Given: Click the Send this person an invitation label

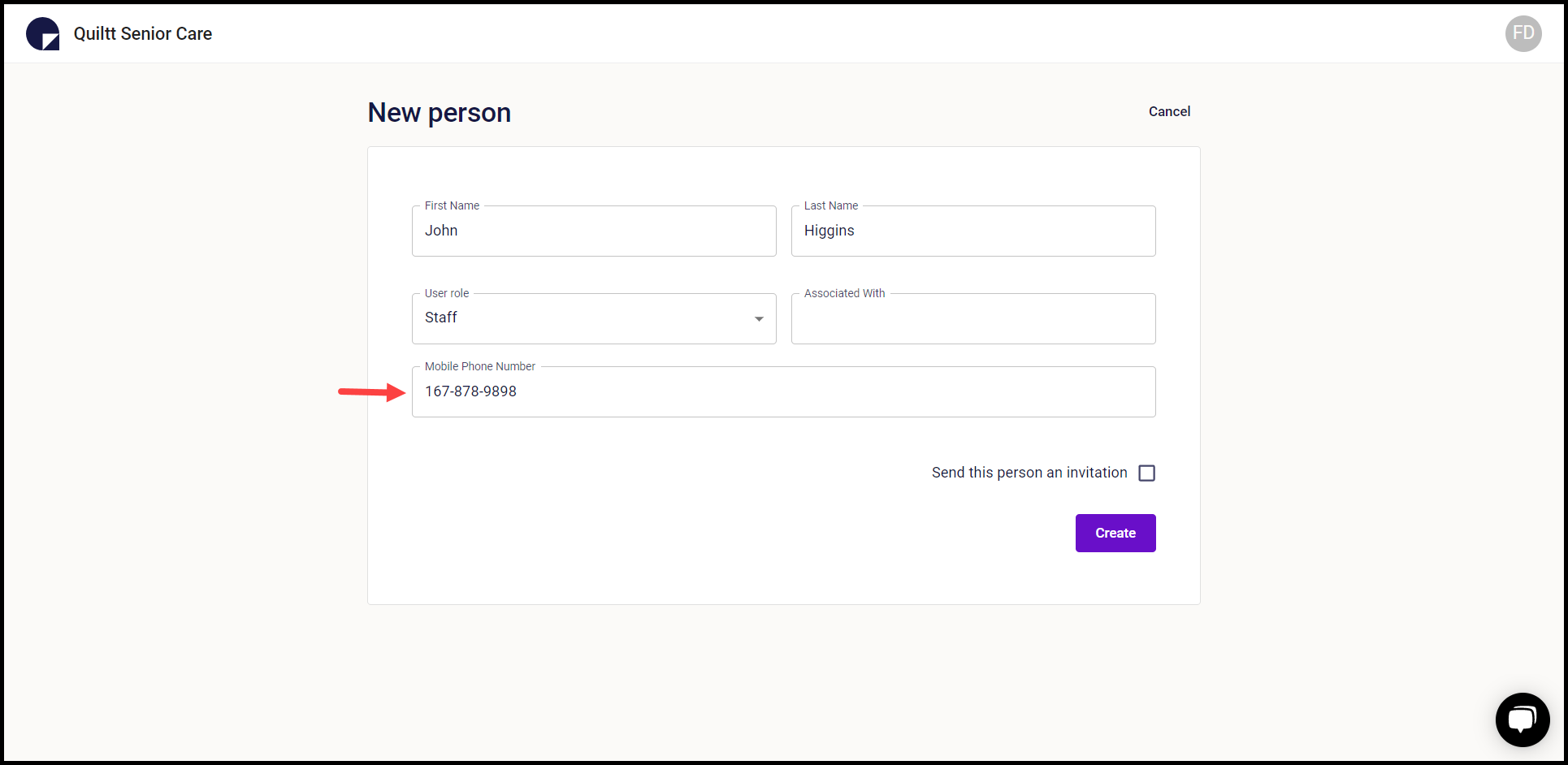Looking at the screenshot, I should (1029, 472).
